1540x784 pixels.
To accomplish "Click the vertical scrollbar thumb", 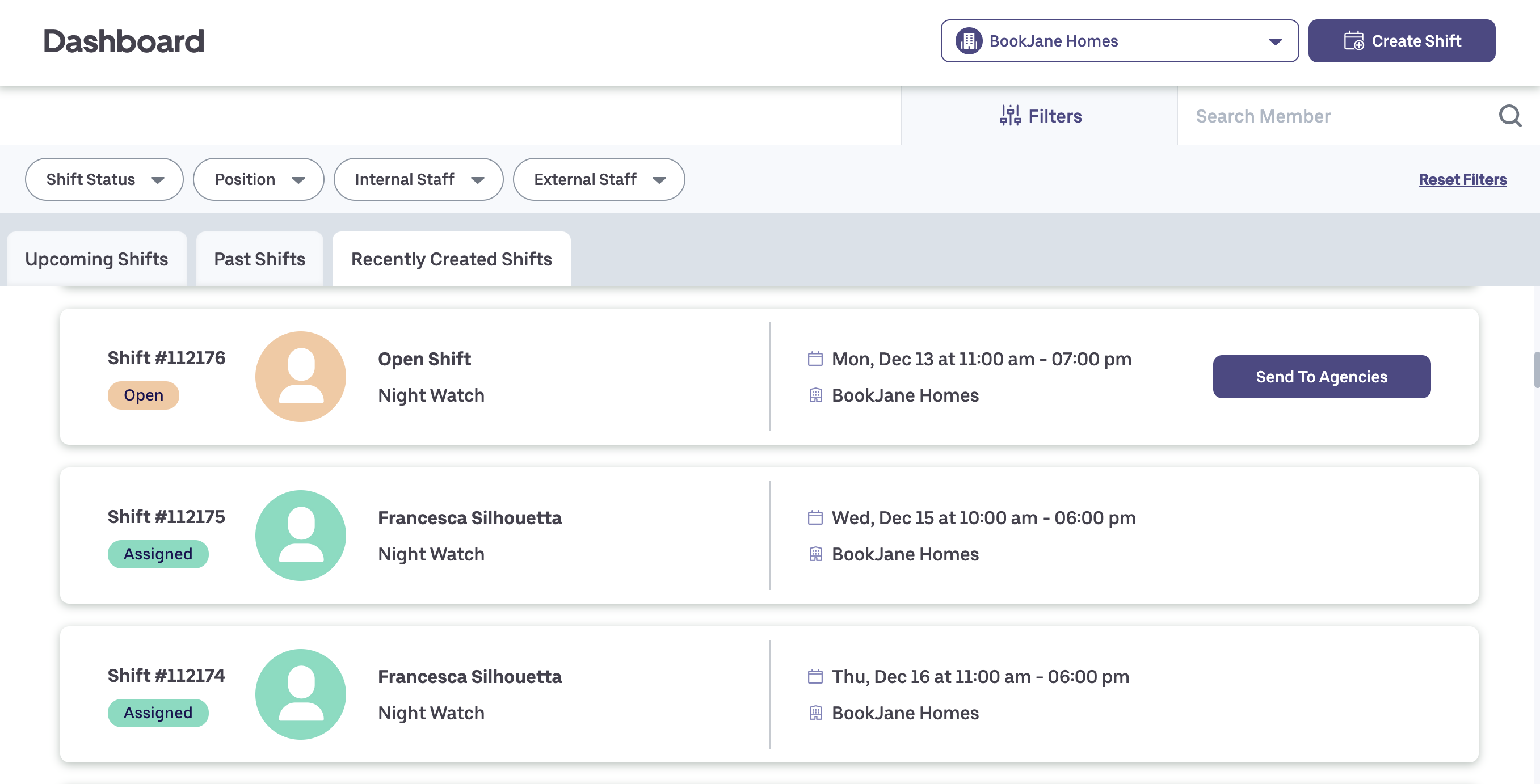I will point(1536,370).
